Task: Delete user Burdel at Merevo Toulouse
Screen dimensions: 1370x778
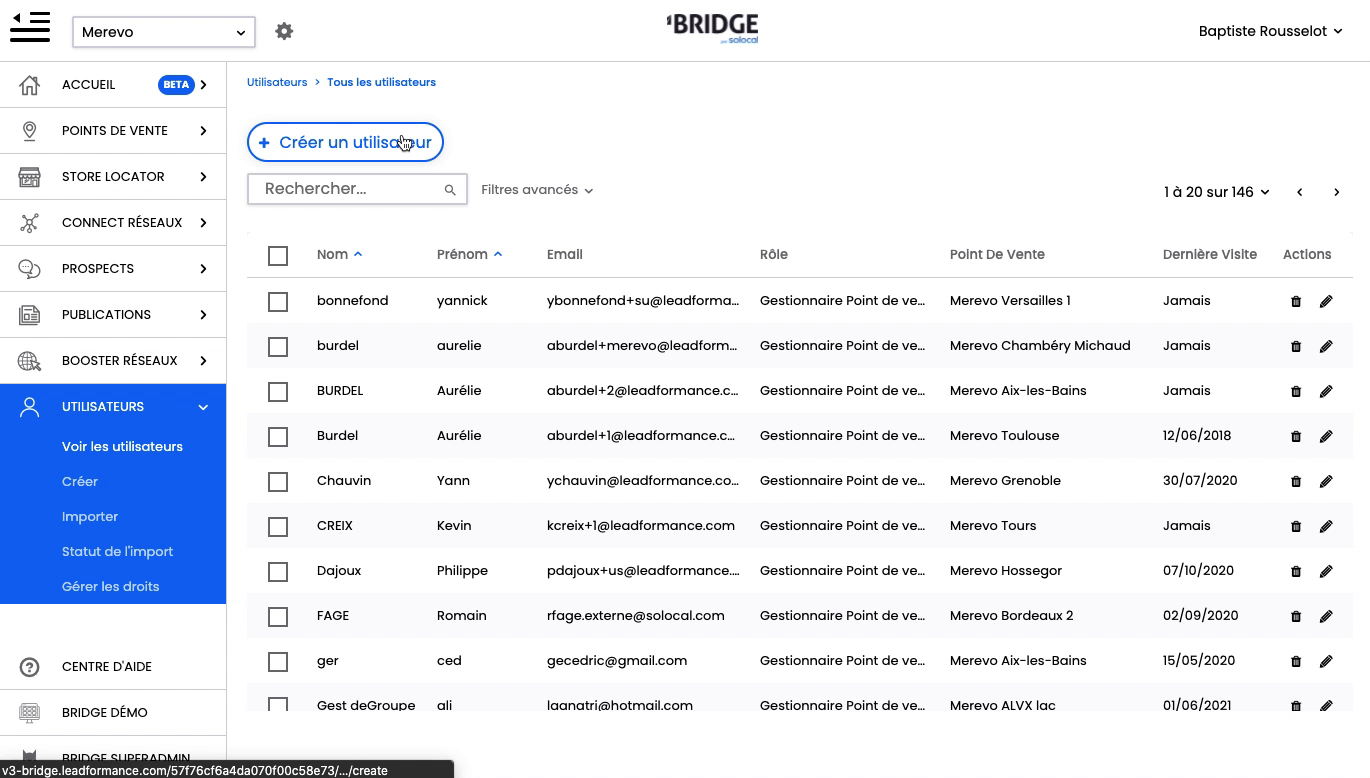Action: pyautogui.click(x=1296, y=436)
